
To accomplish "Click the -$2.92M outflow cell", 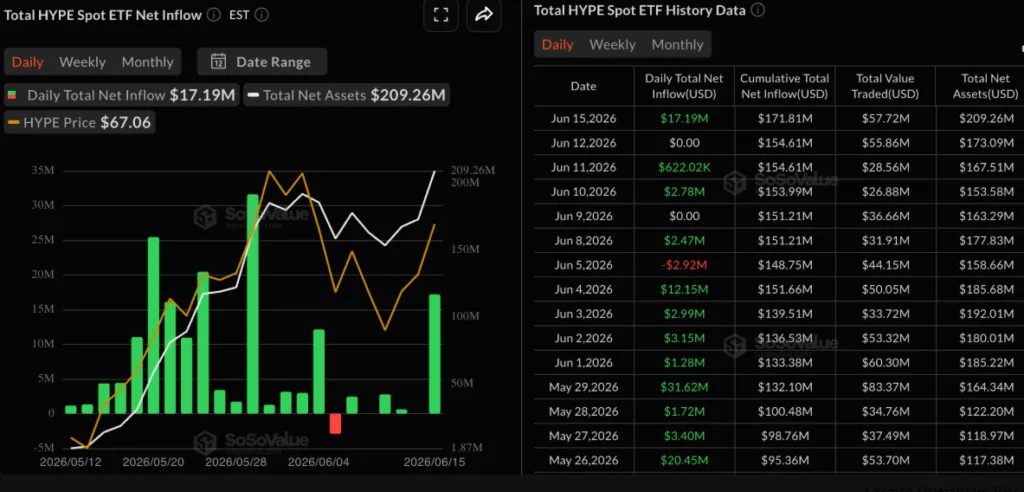I will point(684,265).
